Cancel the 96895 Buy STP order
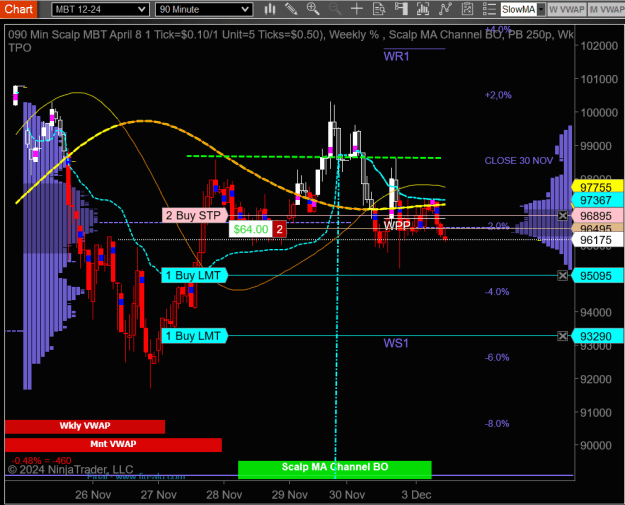 tap(562, 216)
